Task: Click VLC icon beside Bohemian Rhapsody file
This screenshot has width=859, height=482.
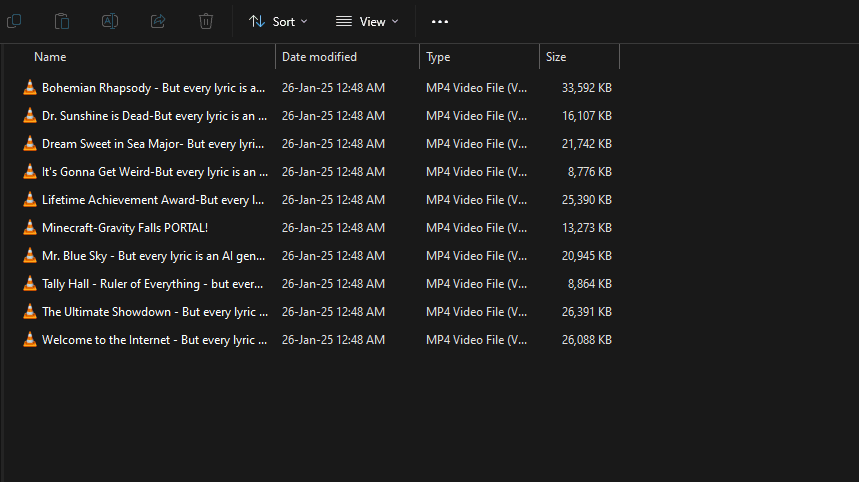Action: (x=30, y=88)
